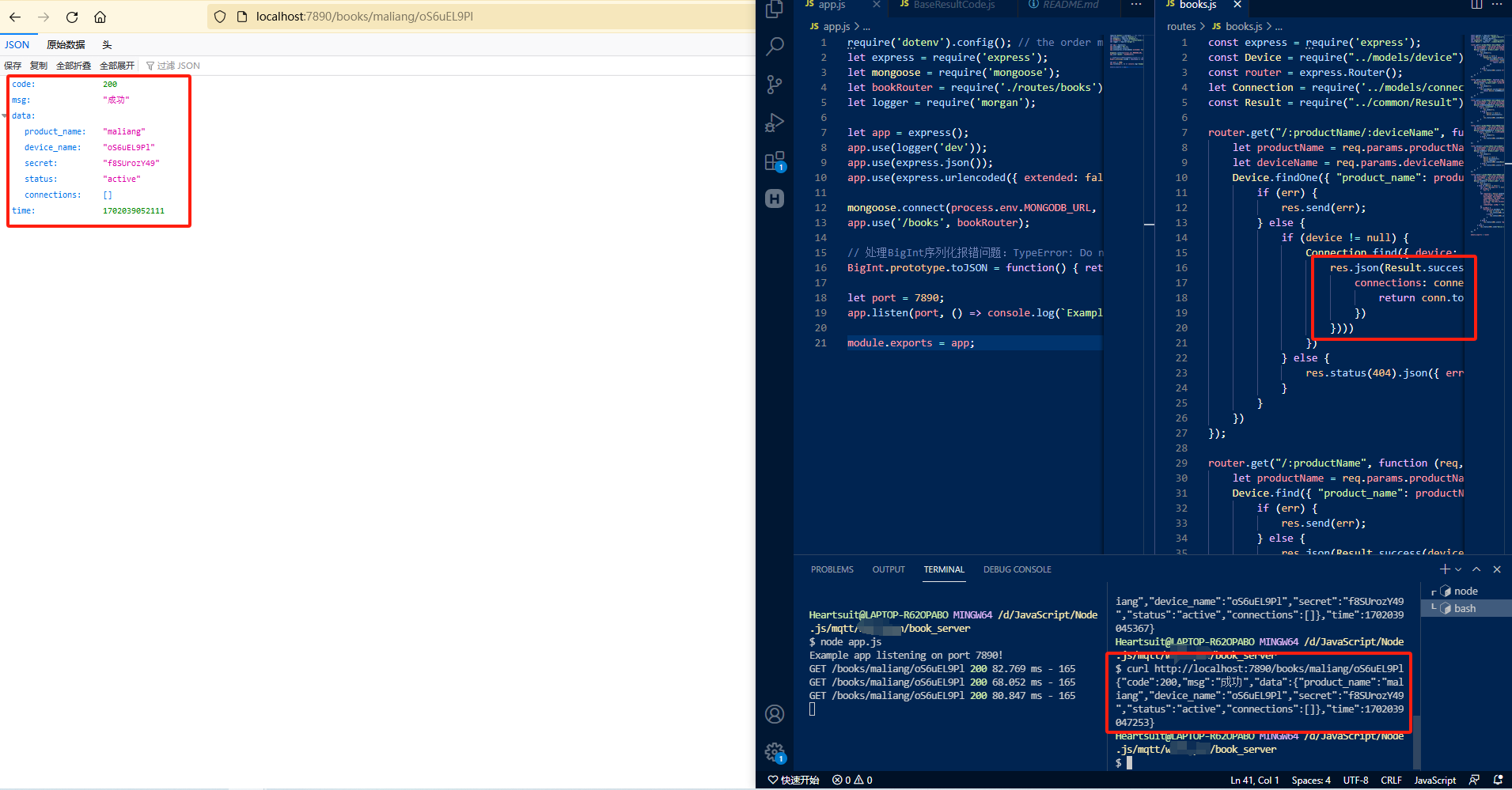Click the 保存 save button
The width and height of the screenshot is (1512, 790).
click(13, 66)
